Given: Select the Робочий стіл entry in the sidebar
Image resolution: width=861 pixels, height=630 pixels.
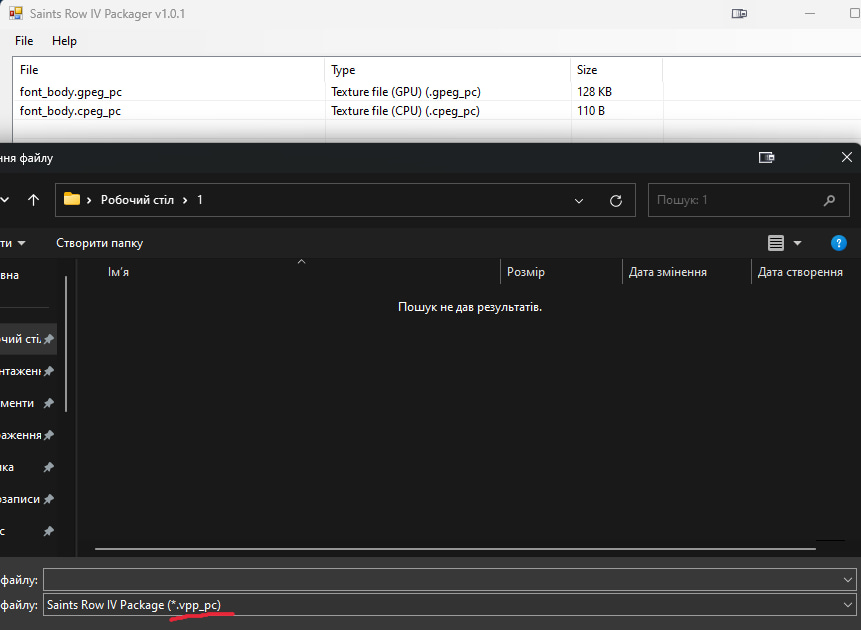Looking at the screenshot, I should click(27, 339).
